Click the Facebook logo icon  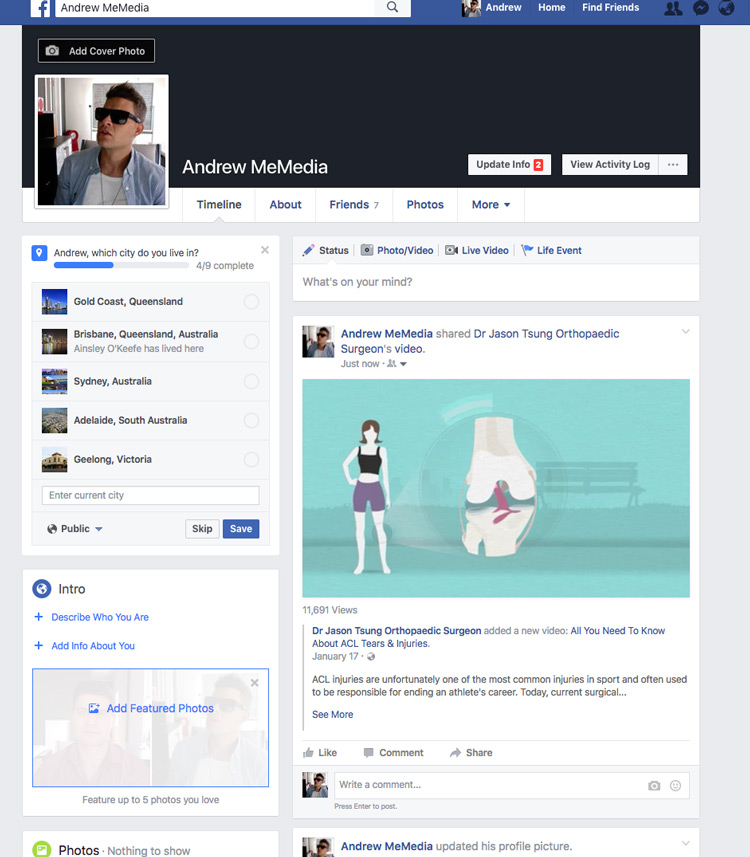(42, 8)
